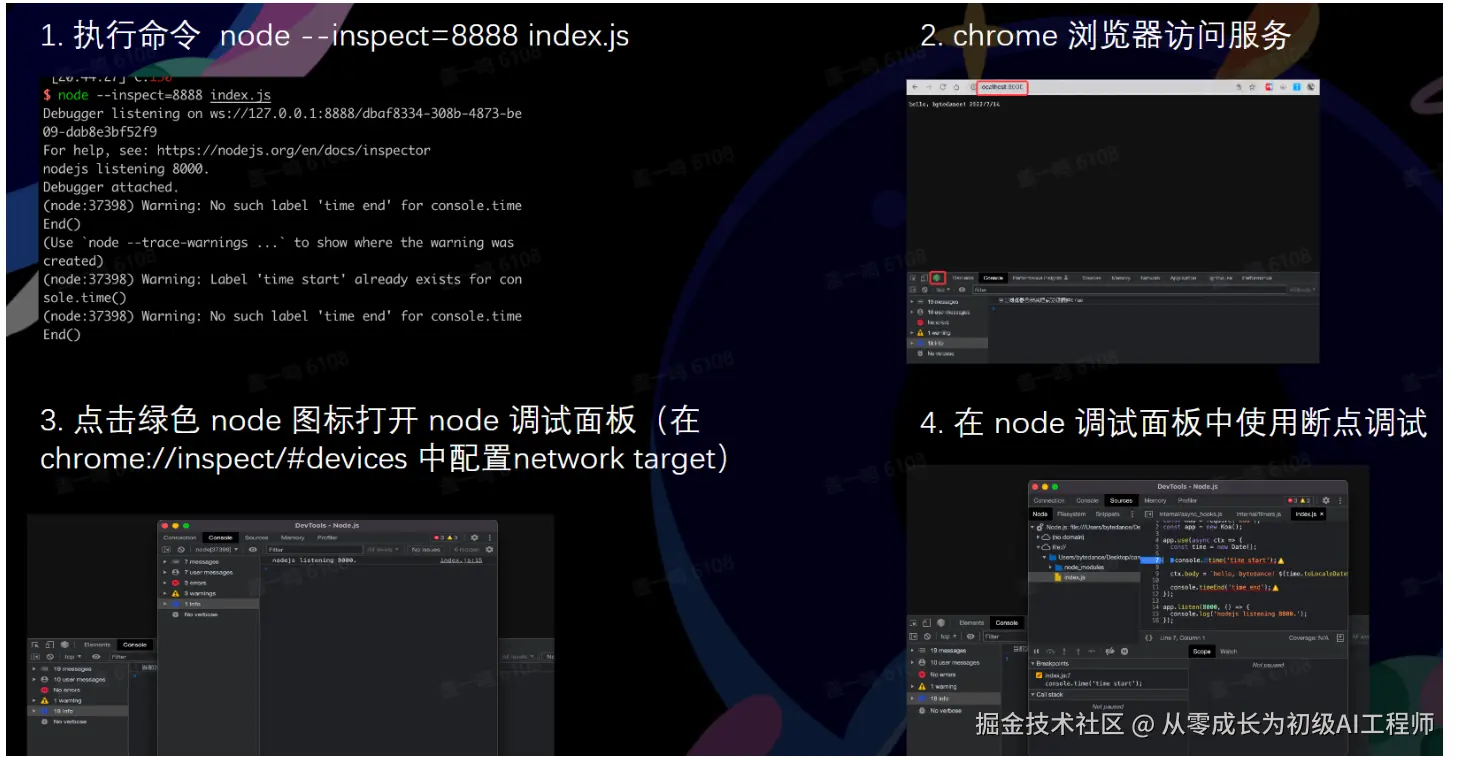The height and width of the screenshot is (760, 1457).
Task: Click the forward arrow in step 2 Chrome
Action: (x=929, y=87)
